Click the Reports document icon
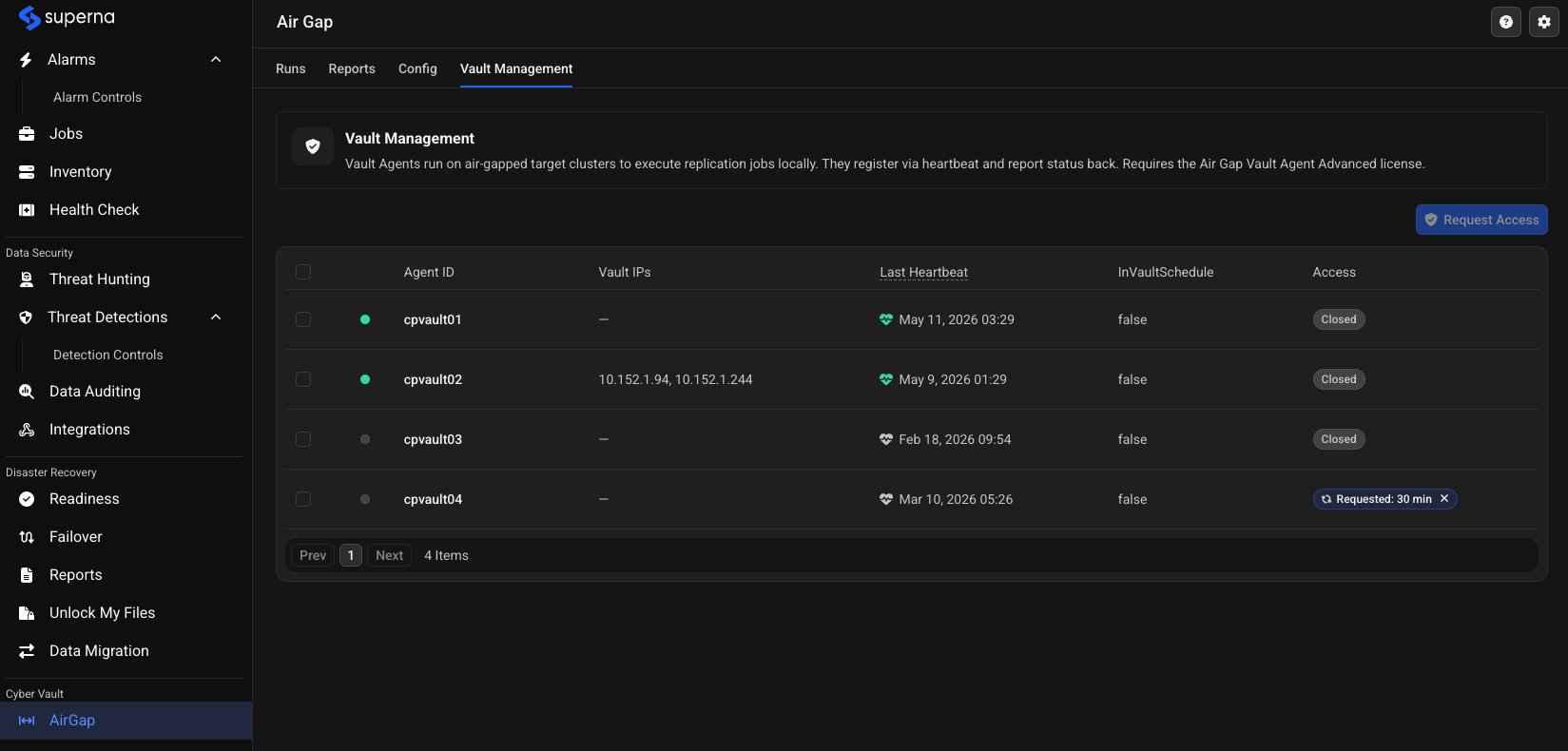Screen dimensions: 1568x751 pyautogui.click(x=27, y=575)
